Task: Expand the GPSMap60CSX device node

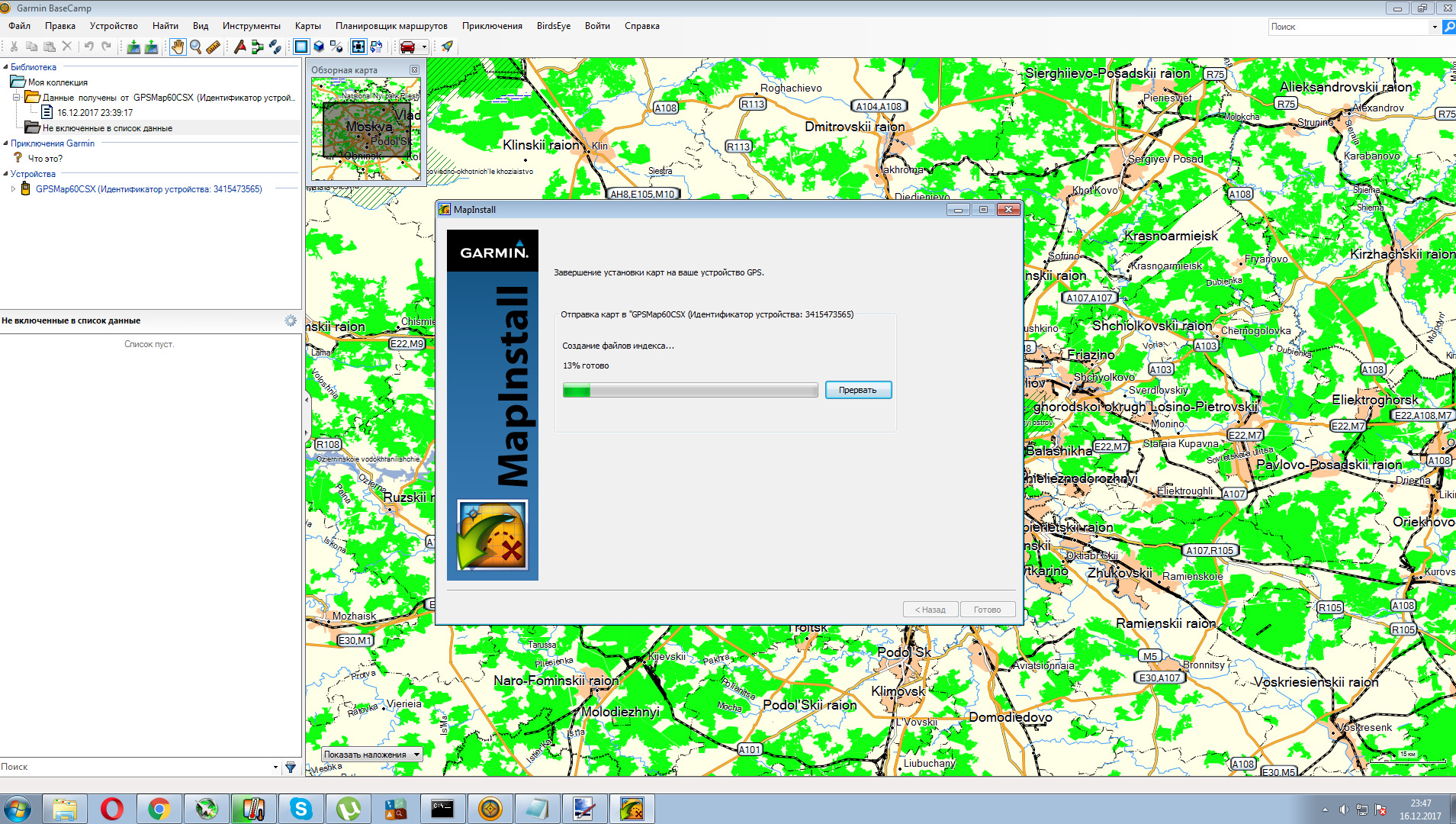Action: [x=13, y=189]
